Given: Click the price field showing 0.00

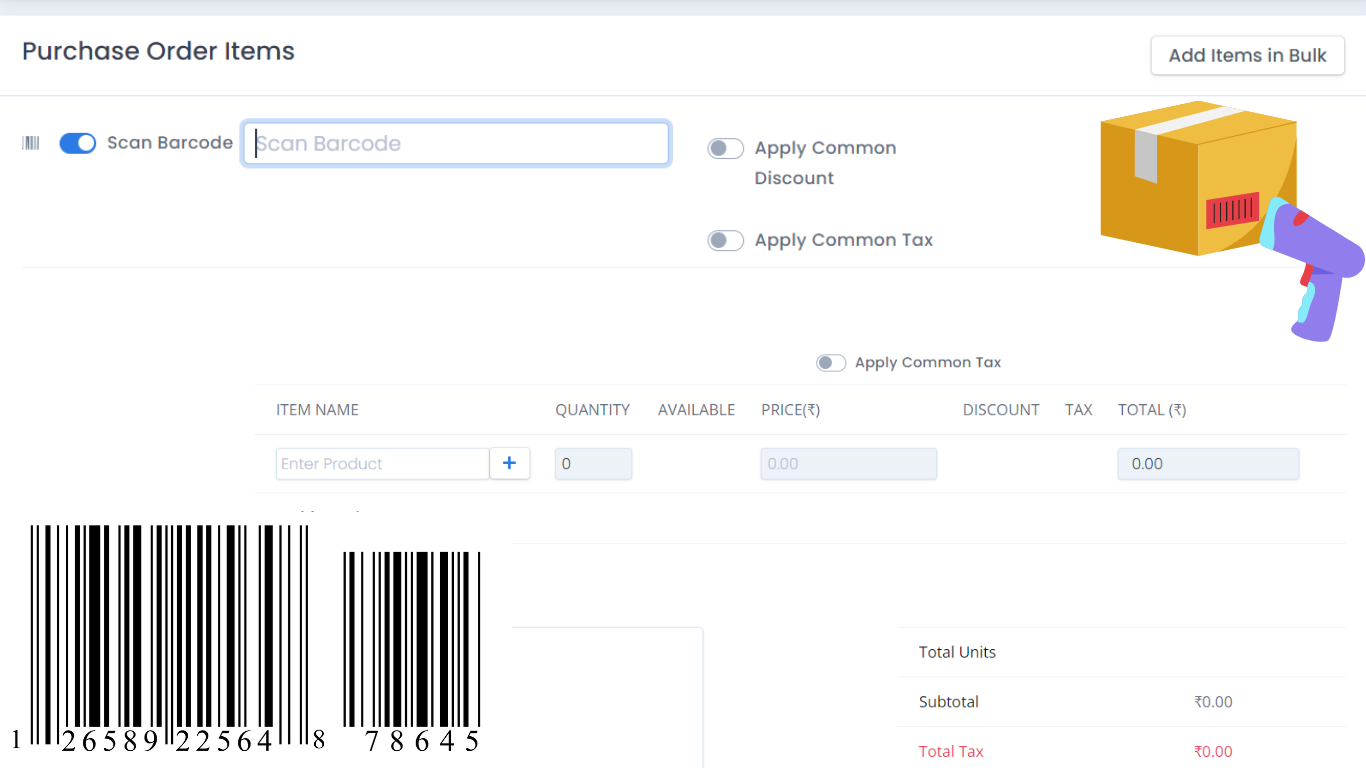Looking at the screenshot, I should (x=848, y=463).
